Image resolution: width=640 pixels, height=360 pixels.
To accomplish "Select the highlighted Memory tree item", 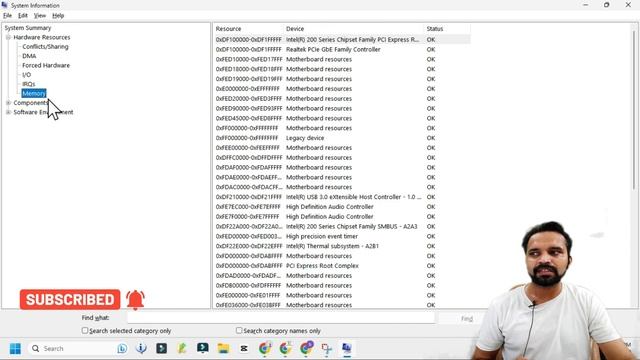I will [34, 93].
